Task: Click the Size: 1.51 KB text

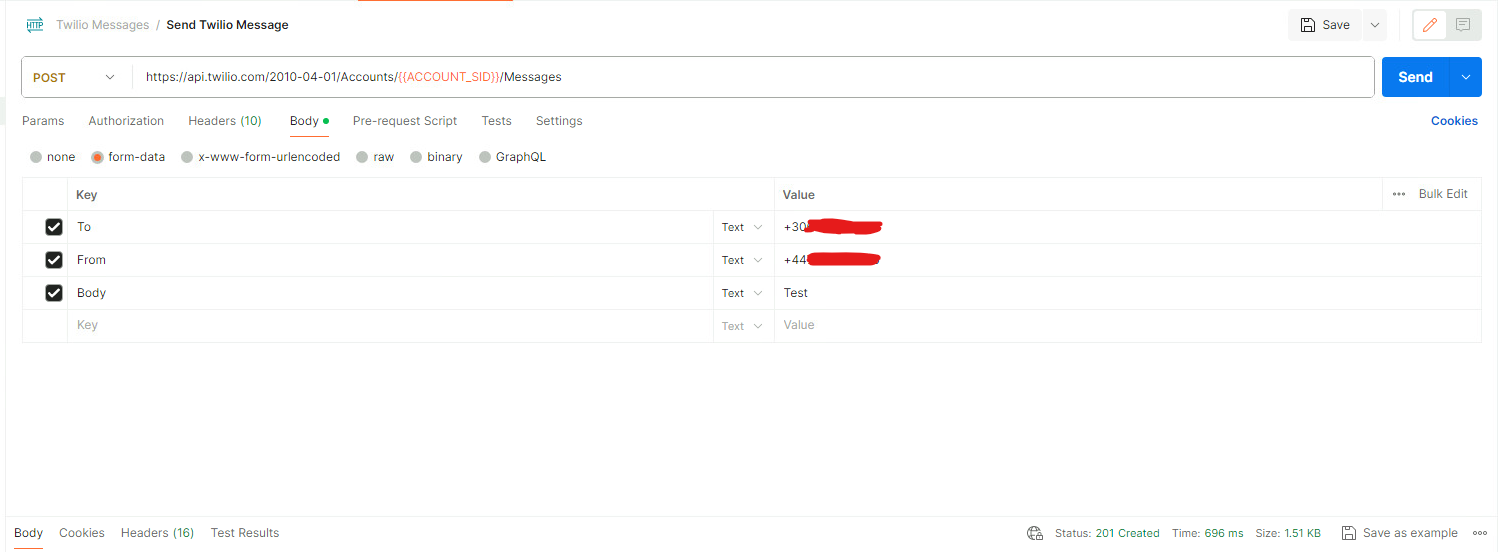Action: click(x=1288, y=533)
